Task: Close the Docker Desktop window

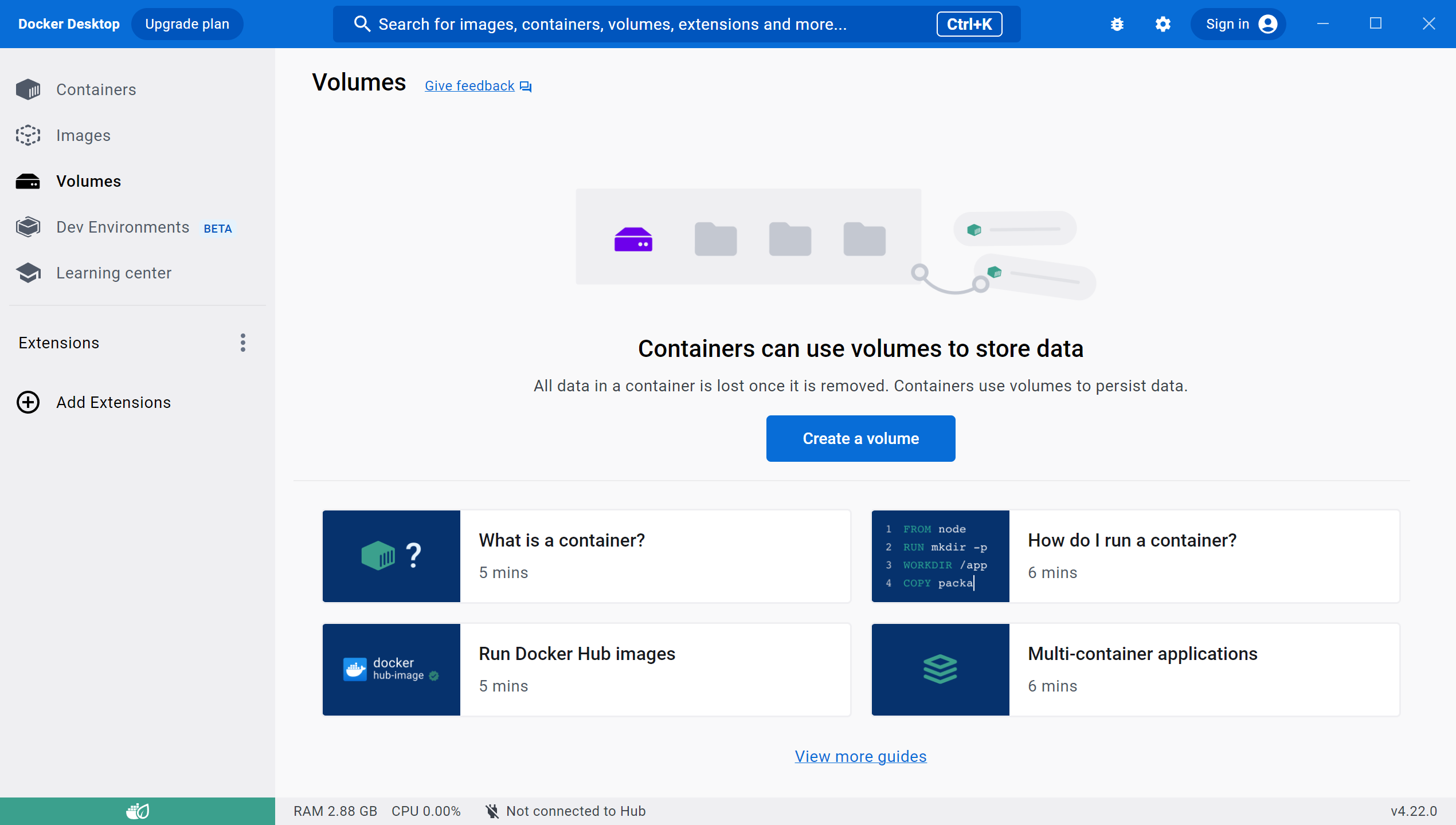Action: pyautogui.click(x=1429, y=24)
